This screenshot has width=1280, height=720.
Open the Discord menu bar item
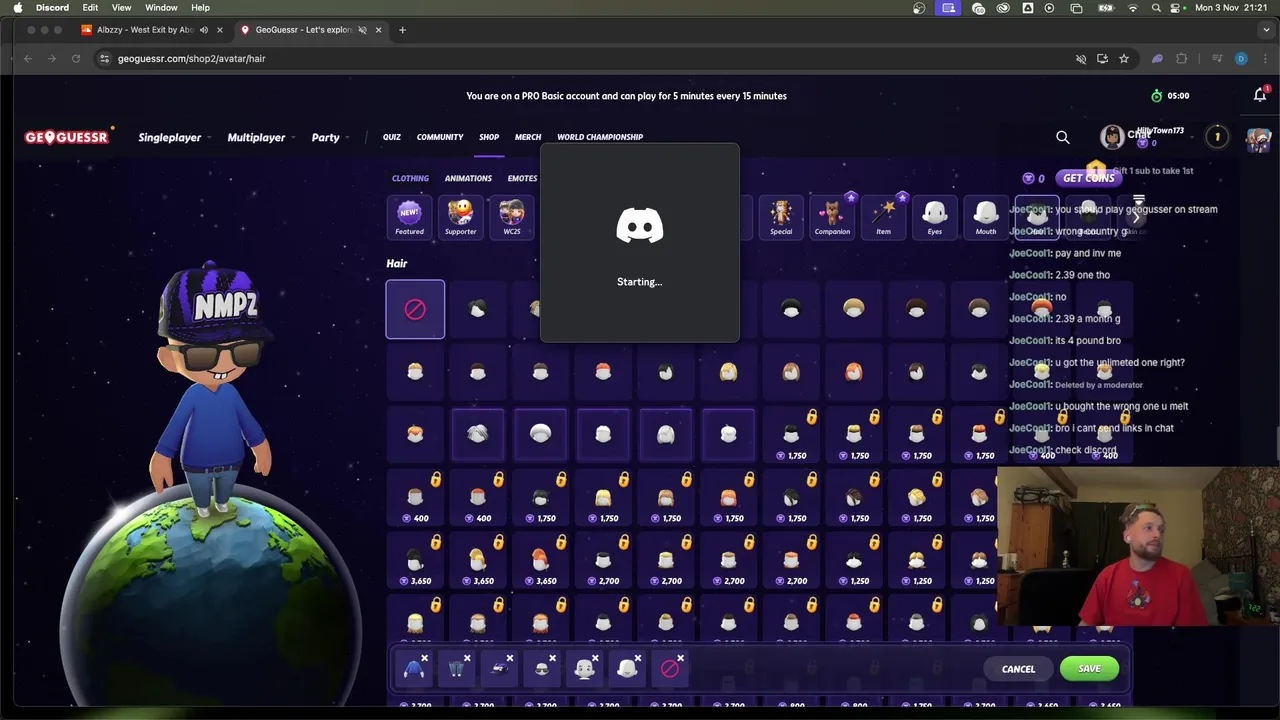52,8
